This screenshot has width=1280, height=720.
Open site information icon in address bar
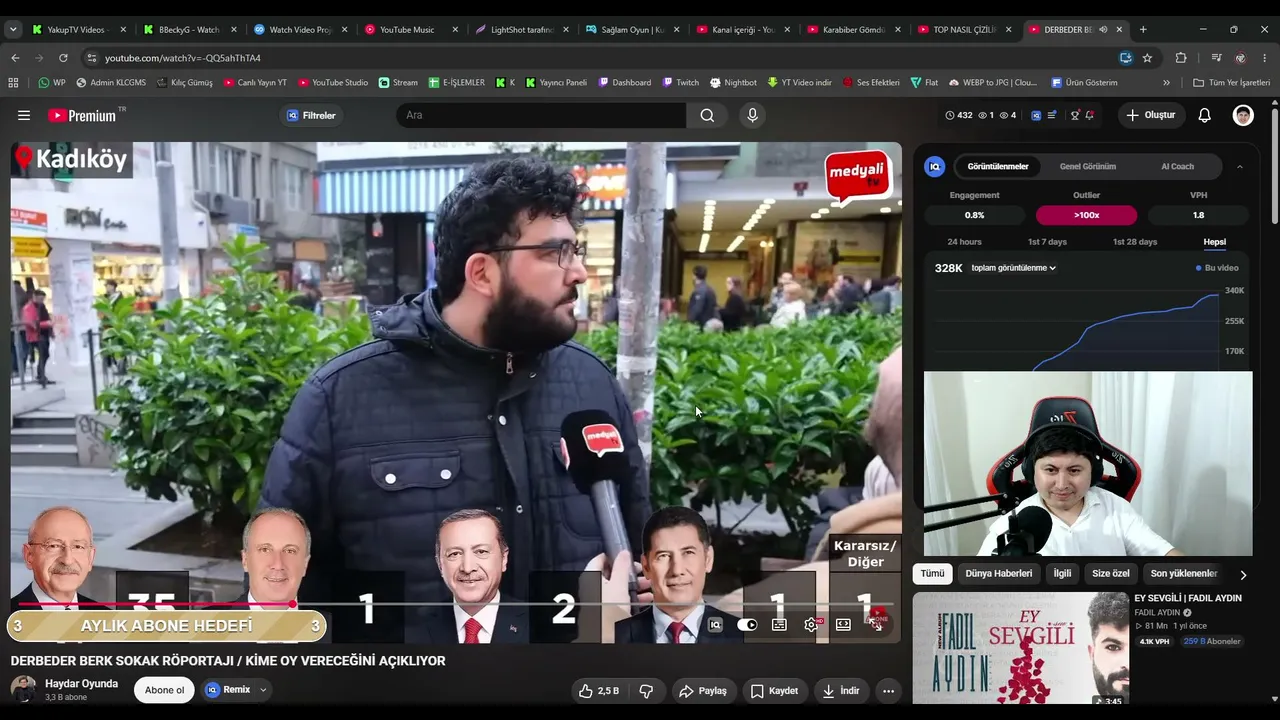click(92, 58)
